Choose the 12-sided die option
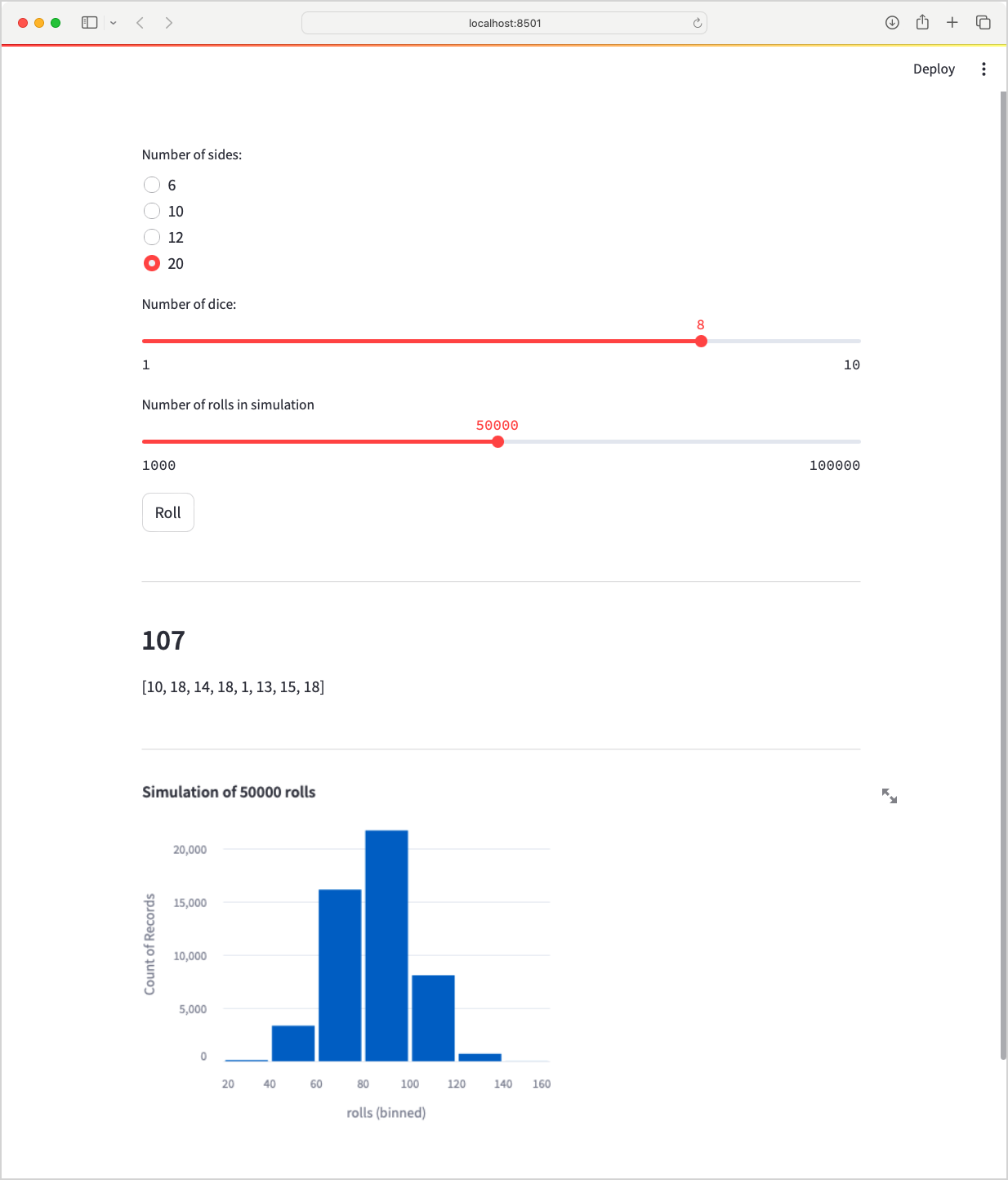1008x1180 pixels. point(152,237)
